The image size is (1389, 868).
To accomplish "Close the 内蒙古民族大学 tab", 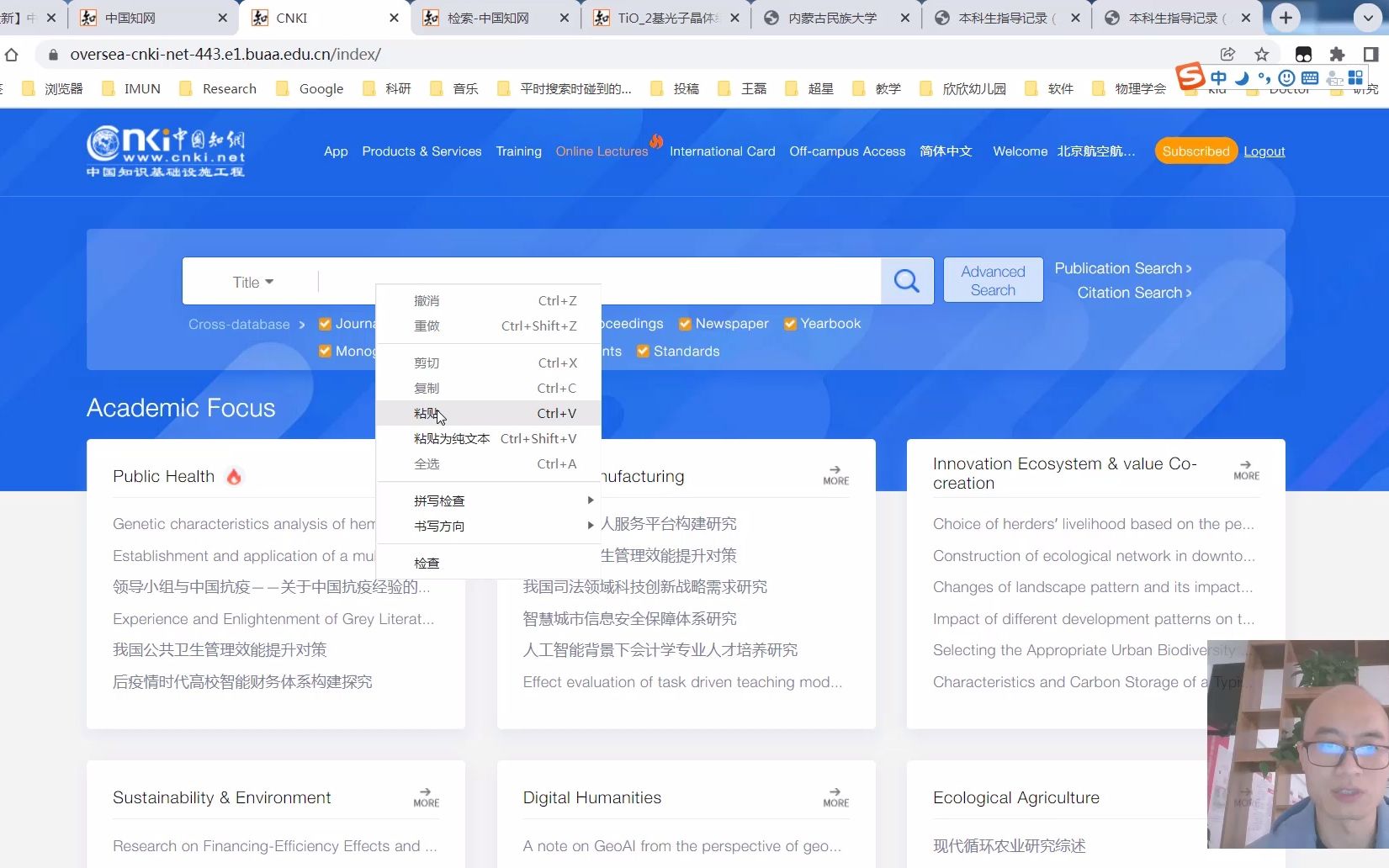I will (x=904, y=18).
